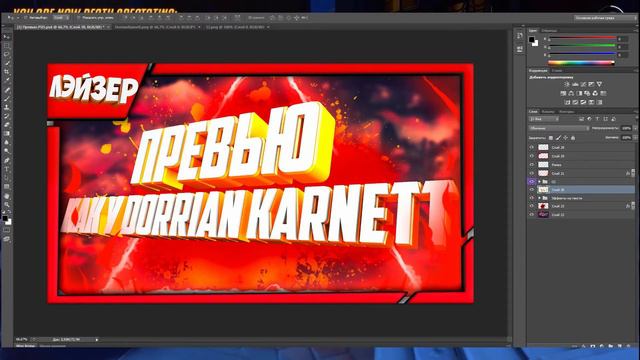This screenshot has height=360, width=640.
Task: Lock layer position in Layers panel
Action: click(x=565, y=138)
